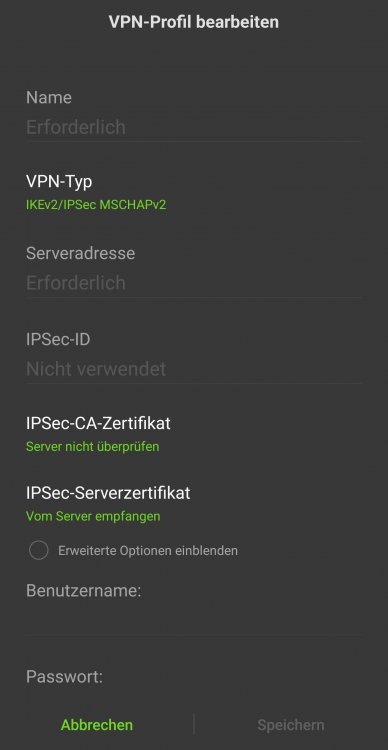Focus the Benutzername input field

click(194, 621)
